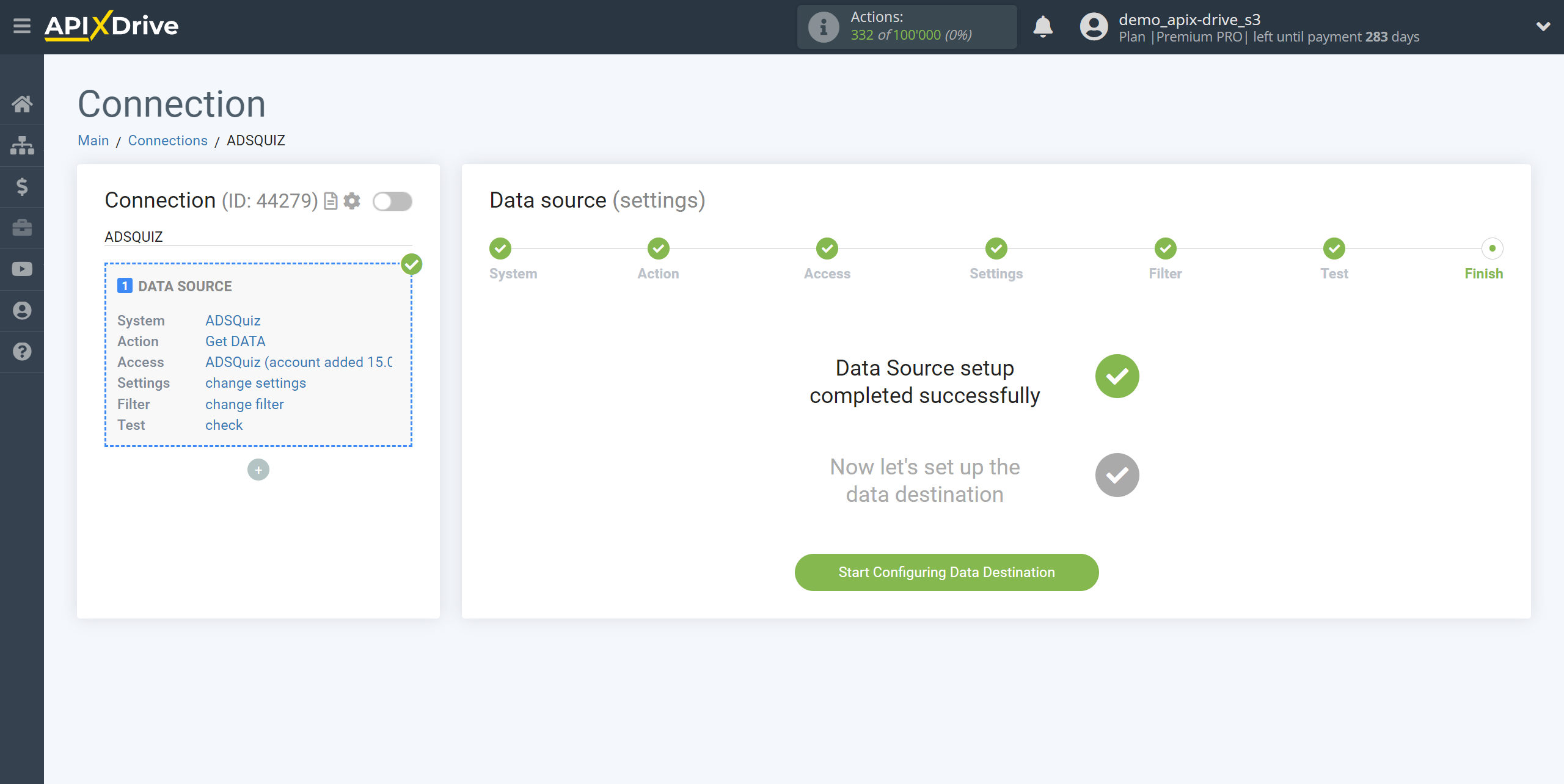Click Start Configuring Data Destination button
This screenshot has height=784, width=1564.
pos(947,572)
